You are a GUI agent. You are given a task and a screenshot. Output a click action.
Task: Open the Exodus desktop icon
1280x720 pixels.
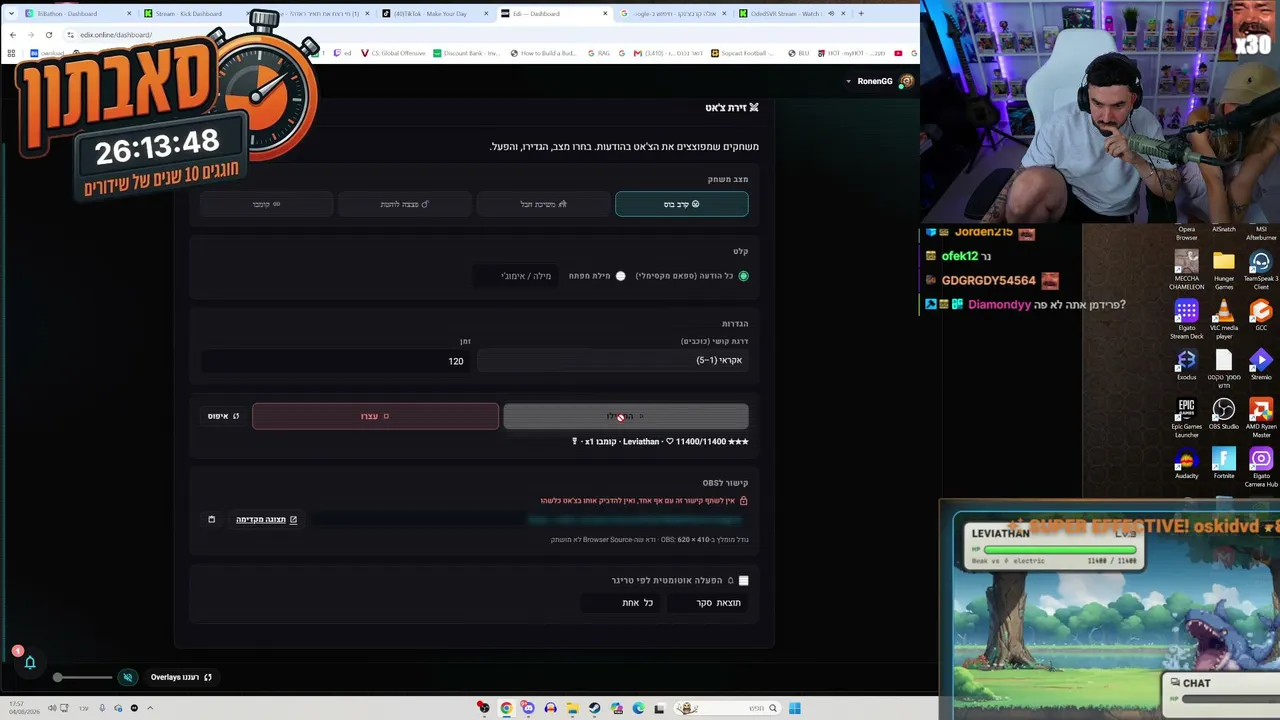click(x=1186, y=365)
